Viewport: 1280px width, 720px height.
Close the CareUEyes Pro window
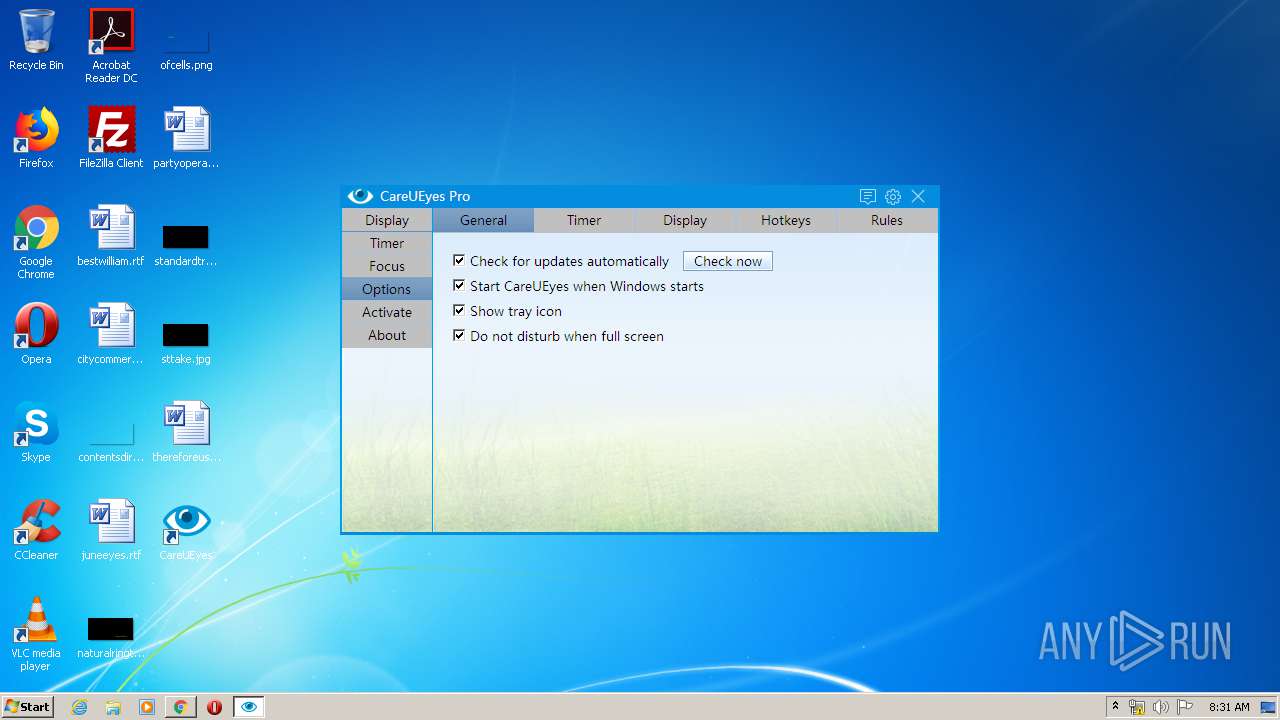point(918,197)
